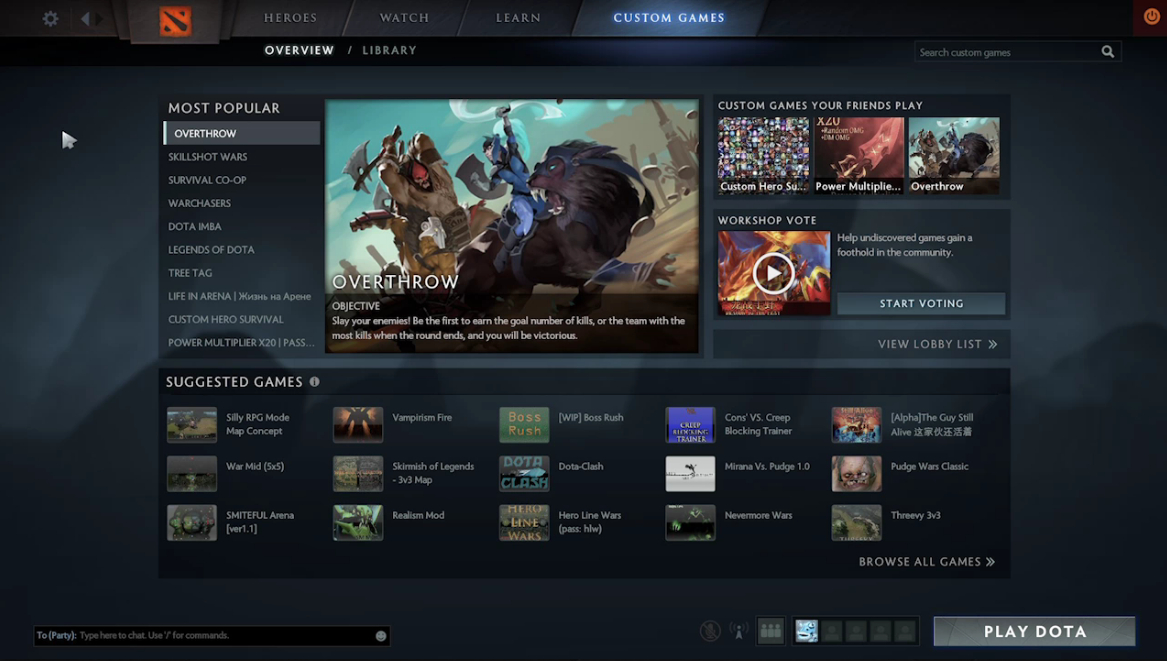1167x661 pixels.
Task: Select Overthrow in Most Popular list
Action: (242, 133)
